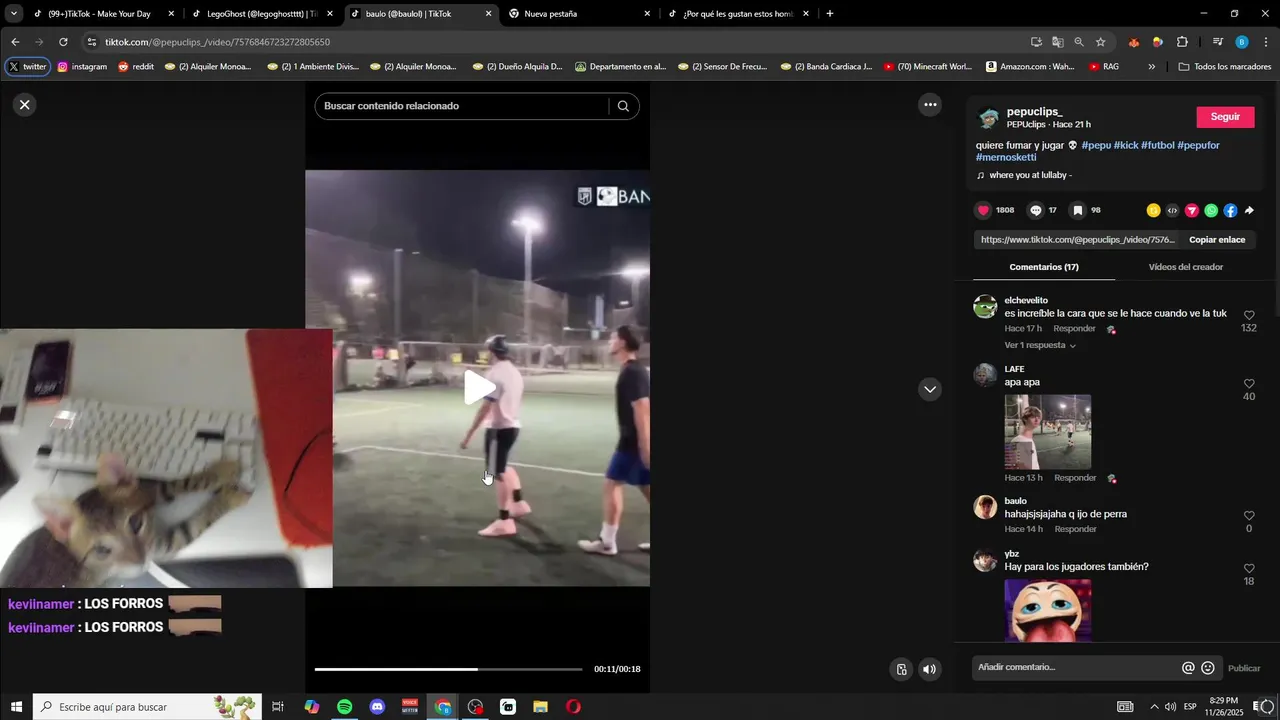Open zoom magnifier in address bar
The width and height of the screenshot is (1280, 720).
(1079, 42)
